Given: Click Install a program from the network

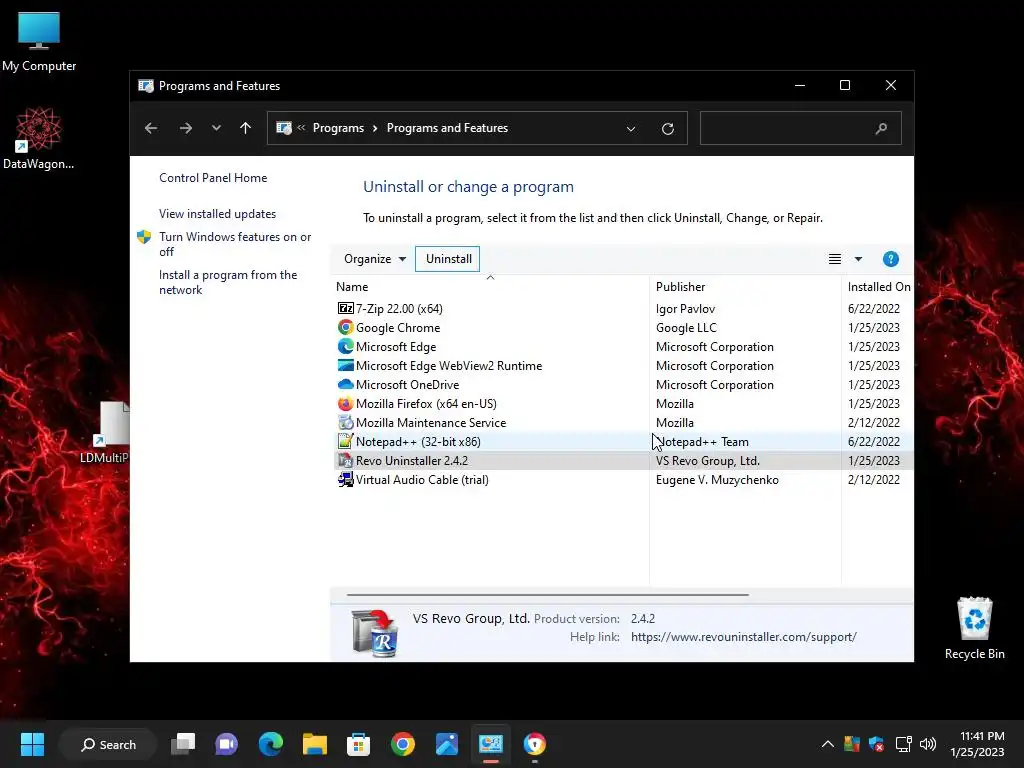Looking at the screenshot, I should (228, 282).
